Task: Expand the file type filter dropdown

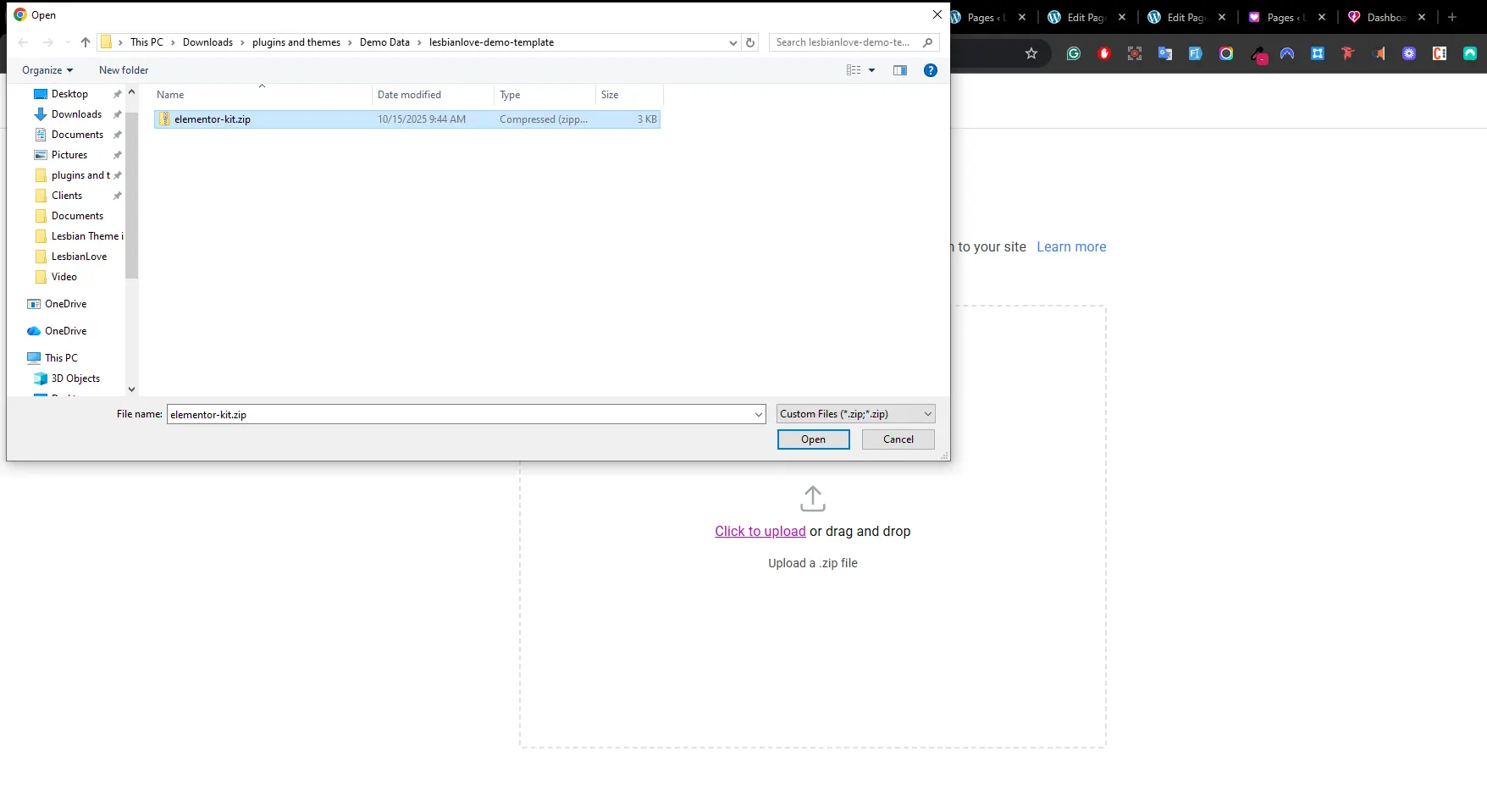Action: (928, 414)
